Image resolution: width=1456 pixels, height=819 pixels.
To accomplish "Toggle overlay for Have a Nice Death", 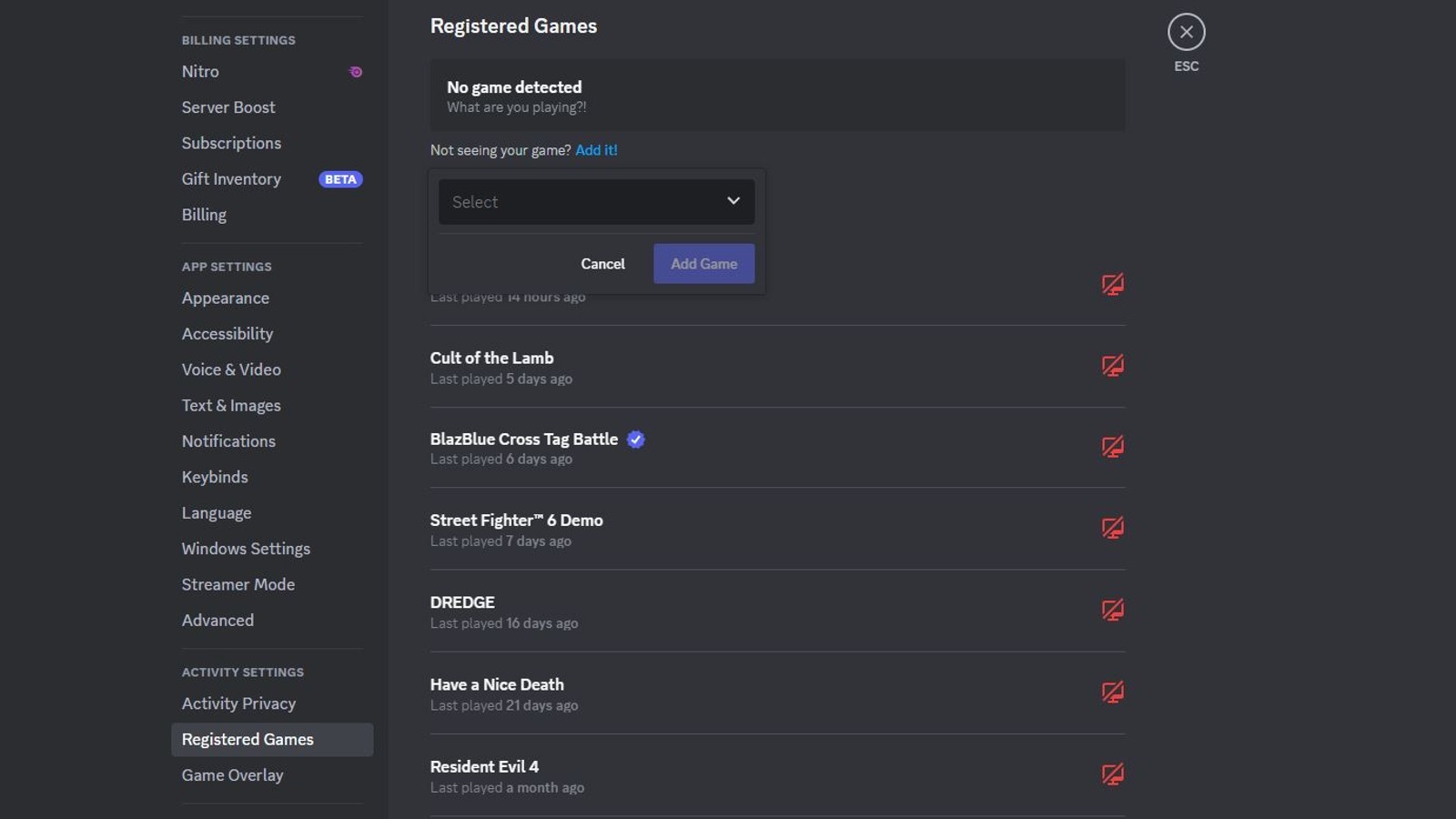I will click(x=1111, y=692).
